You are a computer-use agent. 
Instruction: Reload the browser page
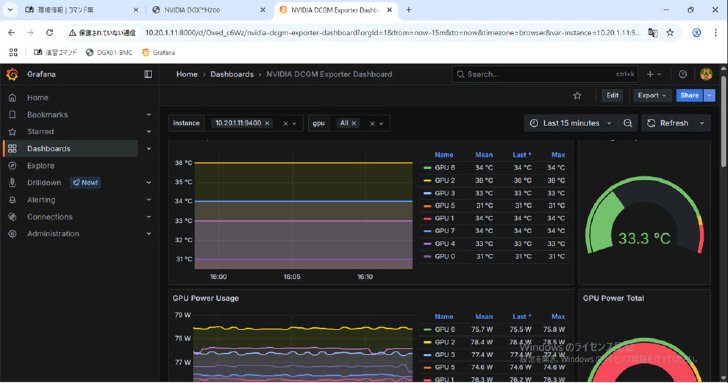(x=49, y=32)
